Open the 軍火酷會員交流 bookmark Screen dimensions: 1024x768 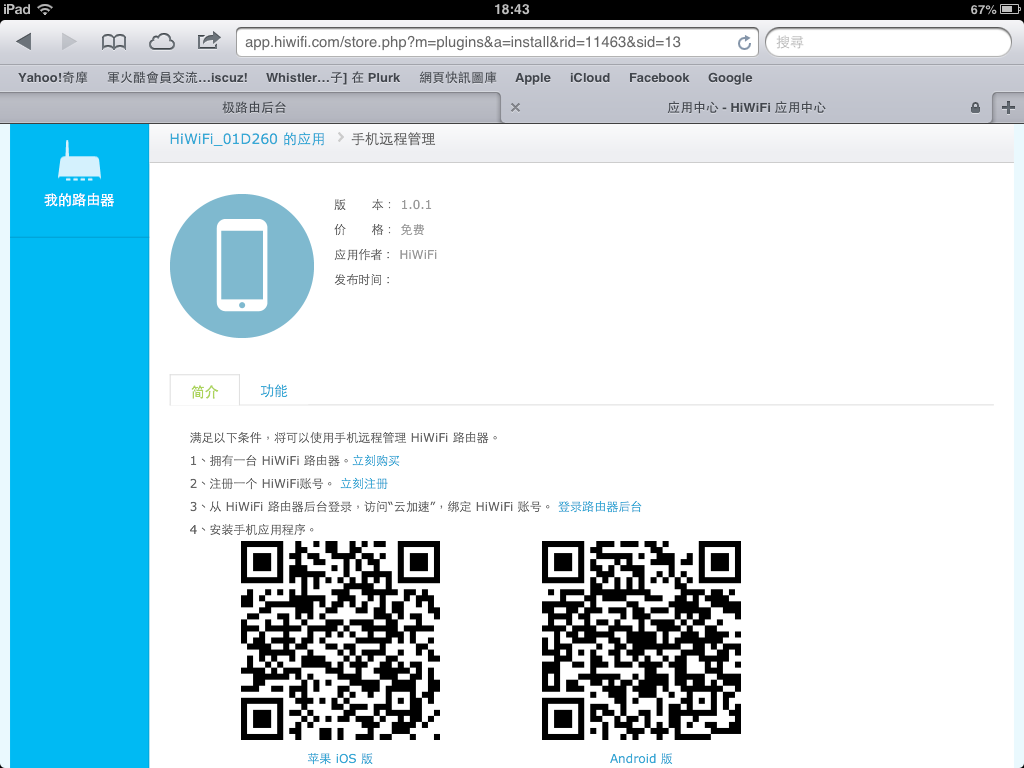point(178,78)
